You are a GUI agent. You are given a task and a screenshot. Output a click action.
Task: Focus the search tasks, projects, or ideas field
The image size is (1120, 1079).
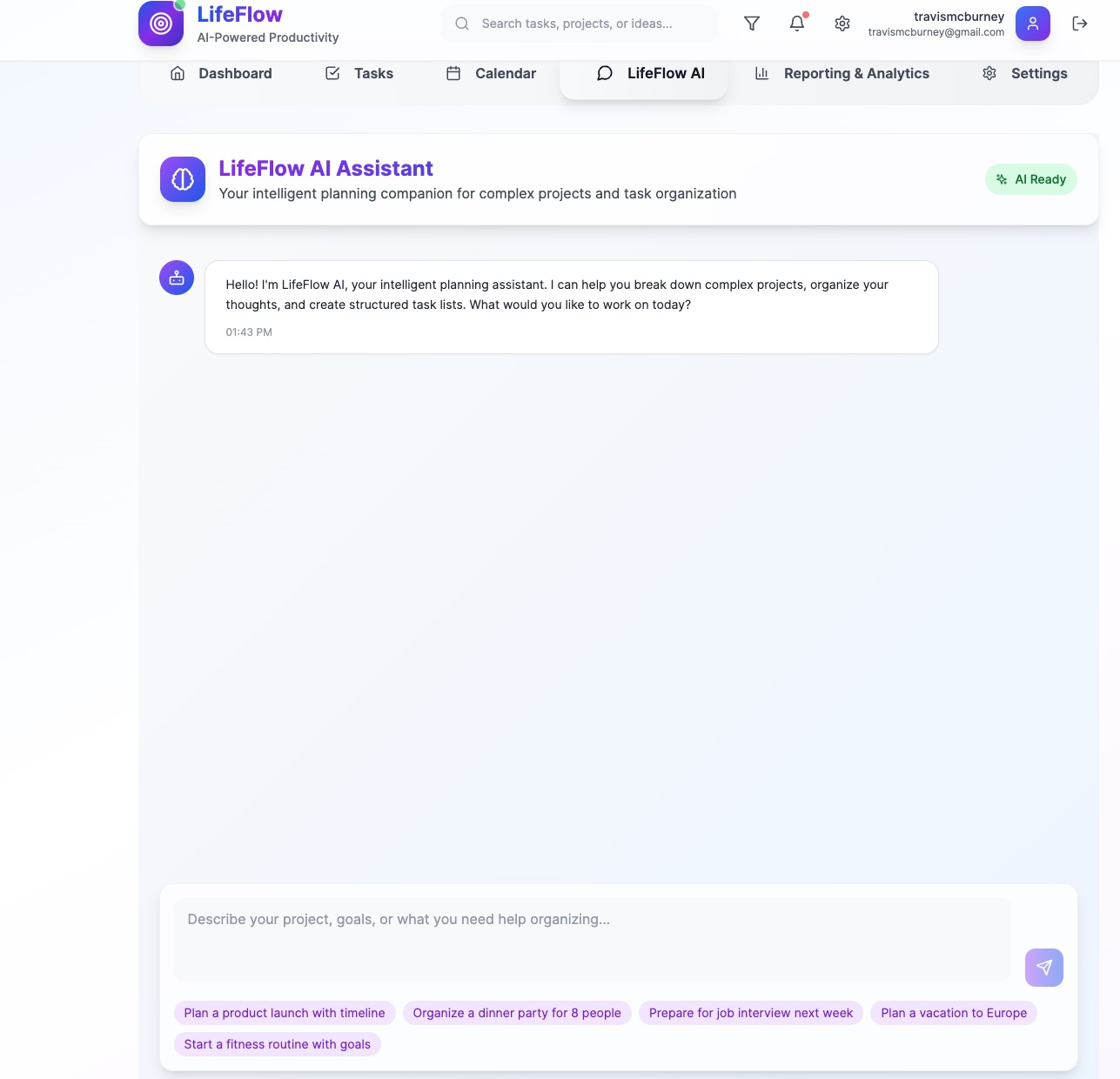[x=580, y=23]
